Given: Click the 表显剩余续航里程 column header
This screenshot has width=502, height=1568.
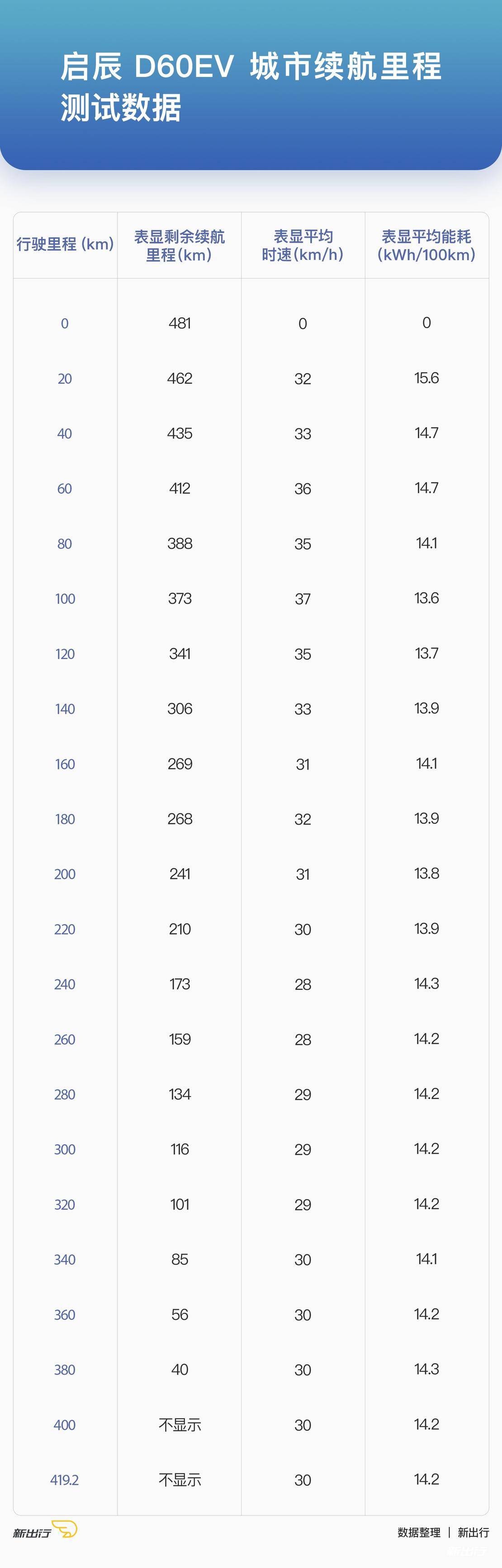Looking at the screenshot, I should 180,245.
